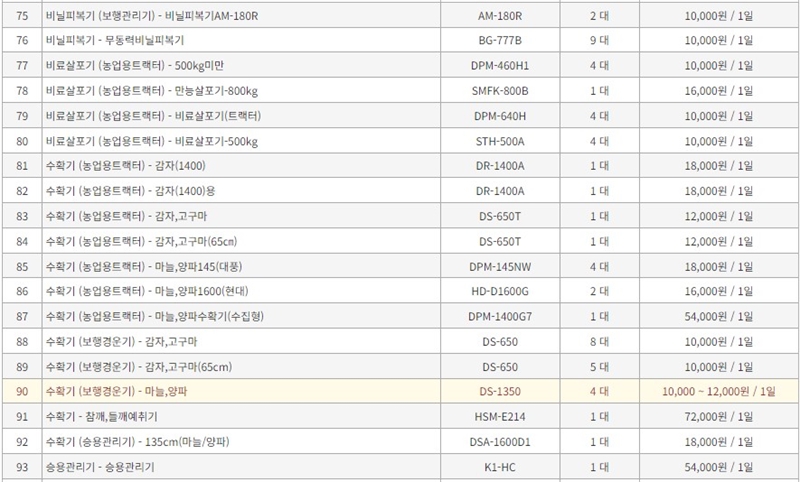Select the 감자,고구마(65cm) tractor harvester in row 84
The image size is (800, 482).
coord(144,241)
